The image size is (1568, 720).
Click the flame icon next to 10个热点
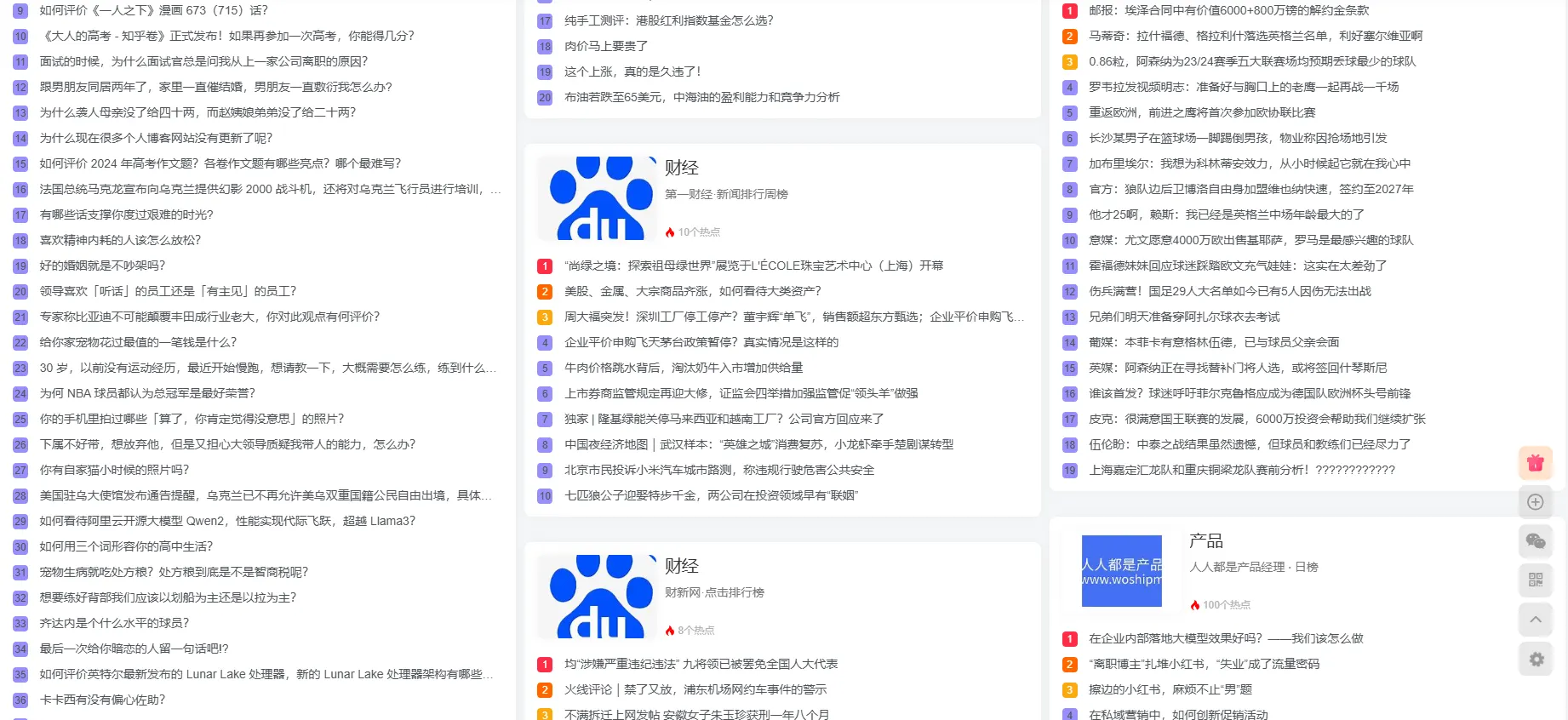670,232
